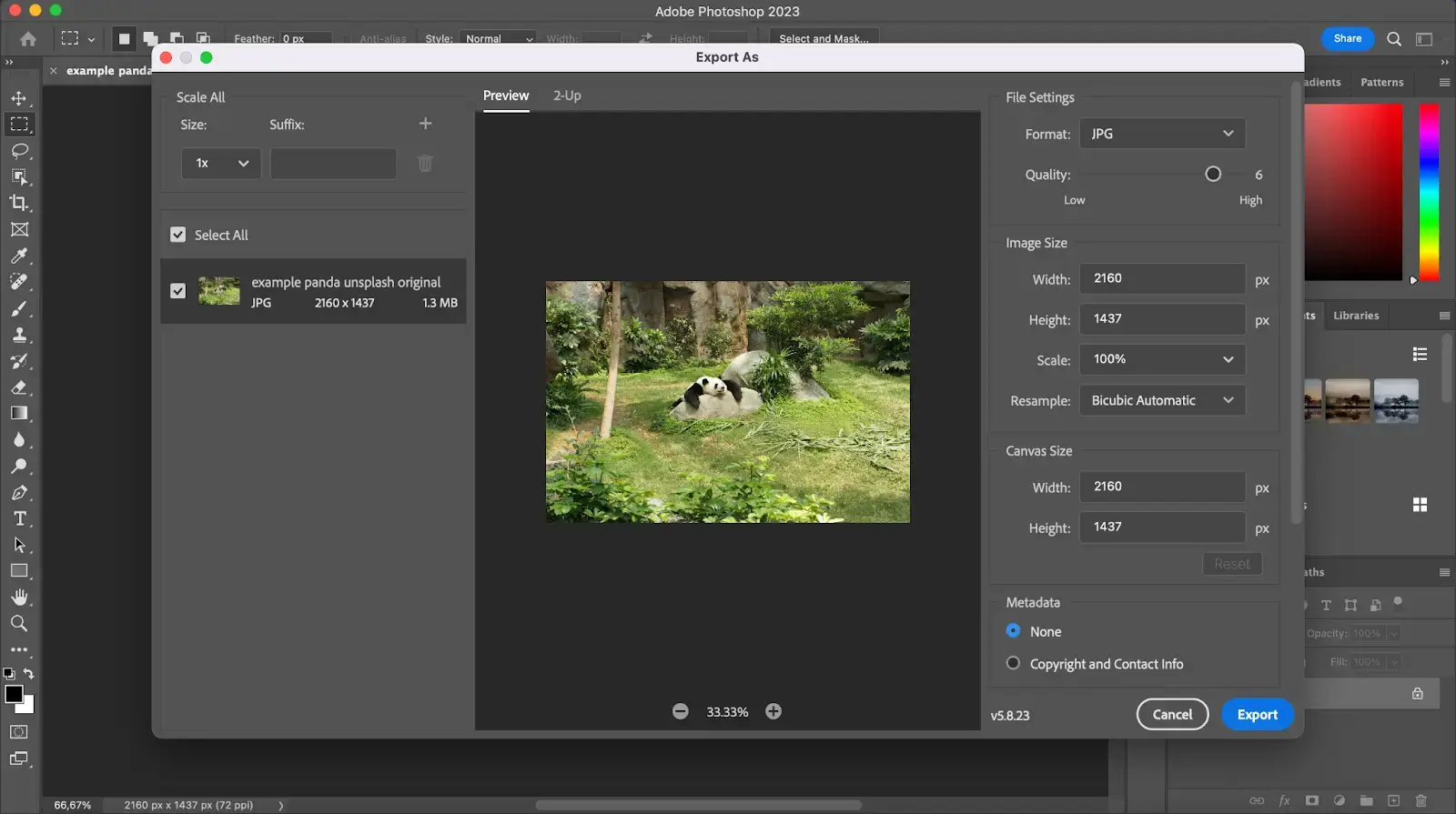This screenshot has width=1456, height=814.
Task: Select the Object Selection tool
Action: click(19, 176)
